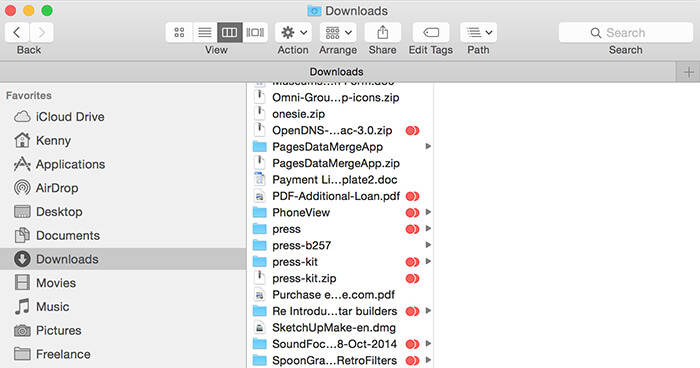Click in the Search field
Image resolution: width=700 pixels, height=368 pixels.
point(625,33)
